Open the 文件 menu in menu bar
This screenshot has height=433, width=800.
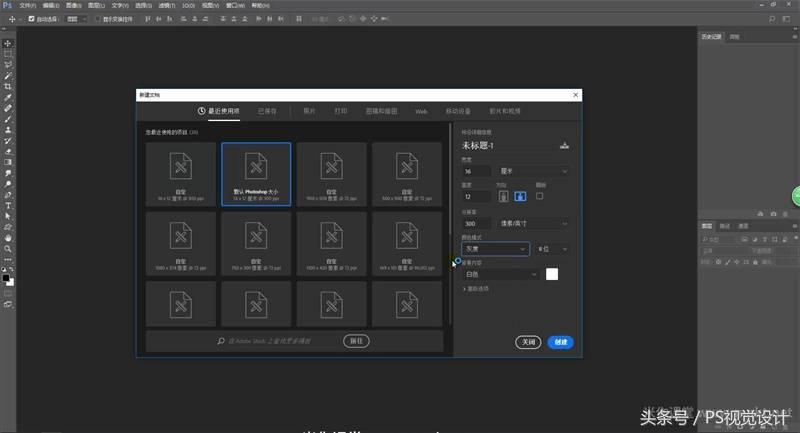27,5
